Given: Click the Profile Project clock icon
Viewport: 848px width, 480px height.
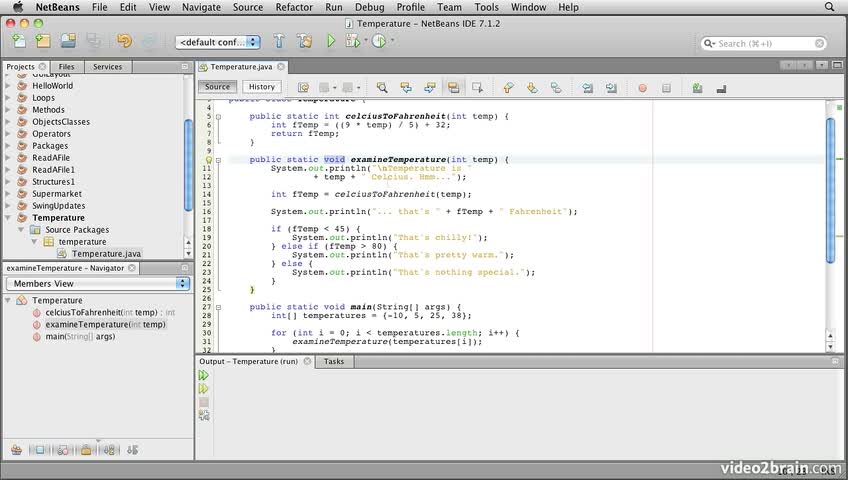Looking at the screenshot, I should 379,41.
